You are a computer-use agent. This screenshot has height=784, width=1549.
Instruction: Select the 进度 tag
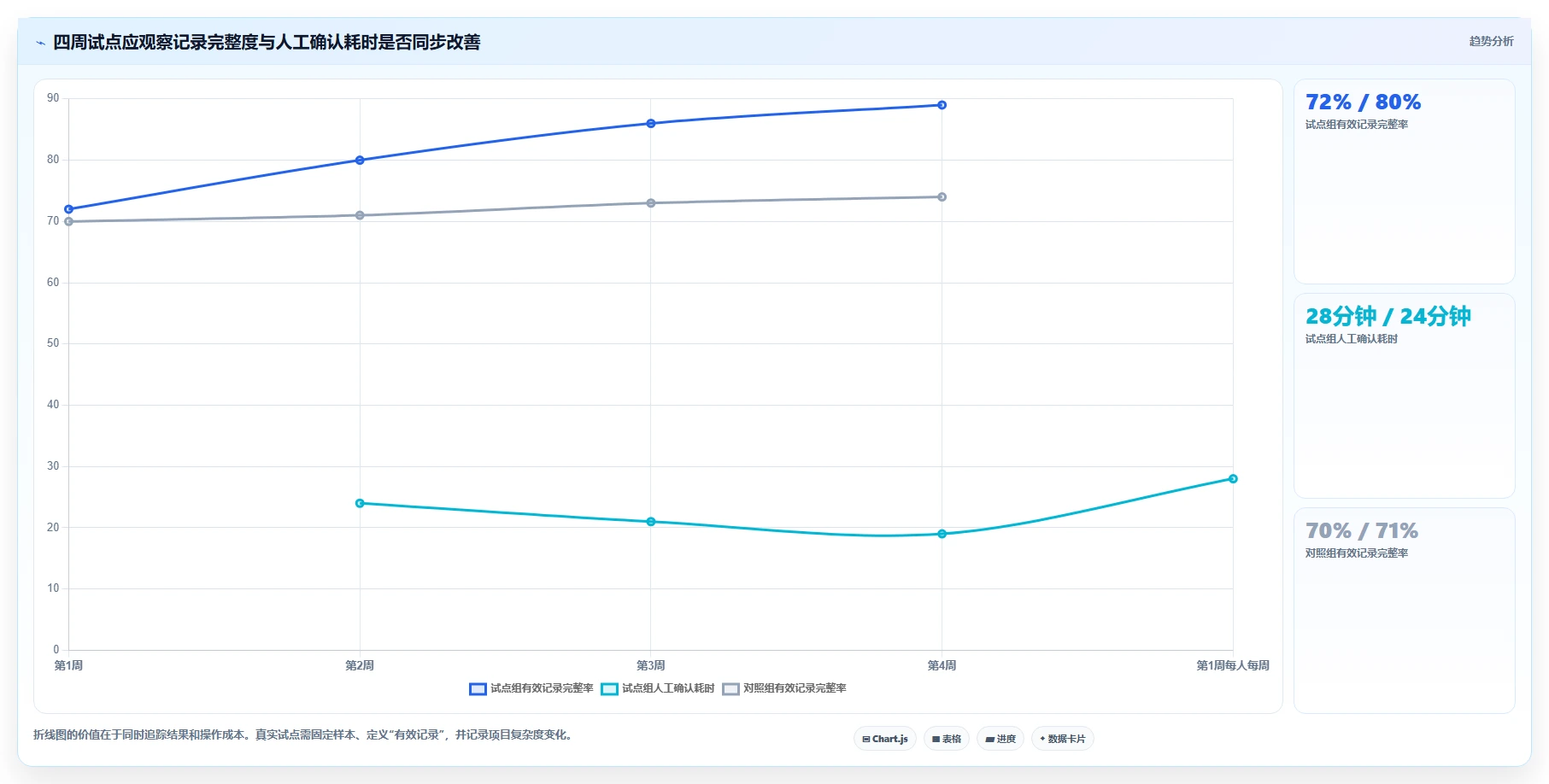coord(1000,739)
